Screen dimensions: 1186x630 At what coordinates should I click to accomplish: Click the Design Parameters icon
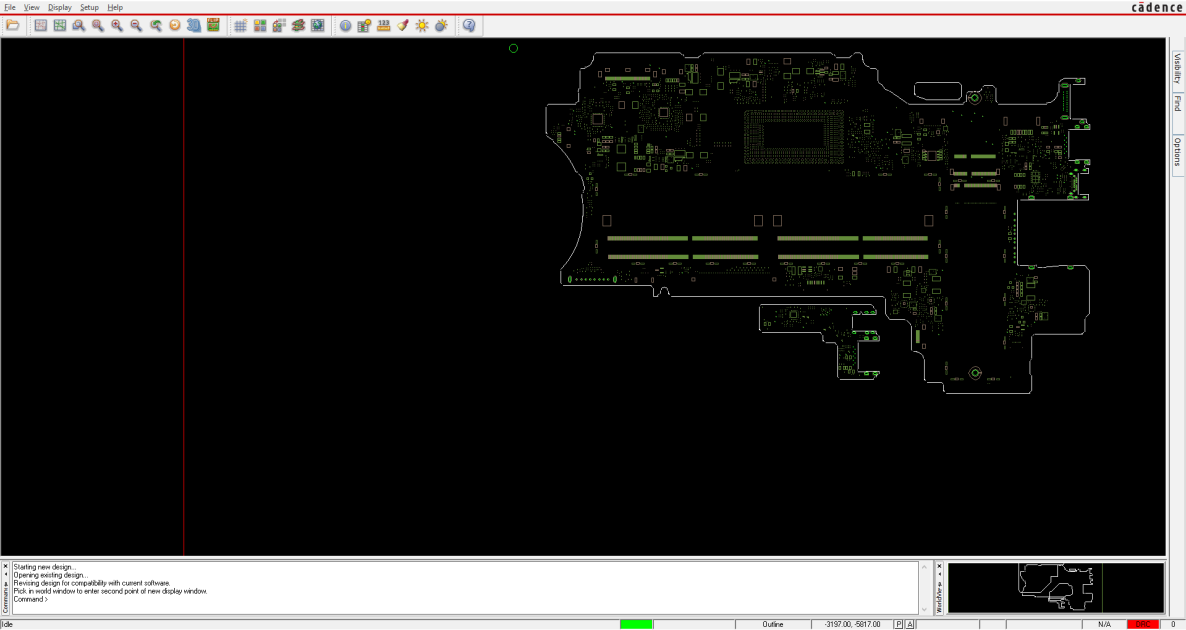tap(318, 25)
